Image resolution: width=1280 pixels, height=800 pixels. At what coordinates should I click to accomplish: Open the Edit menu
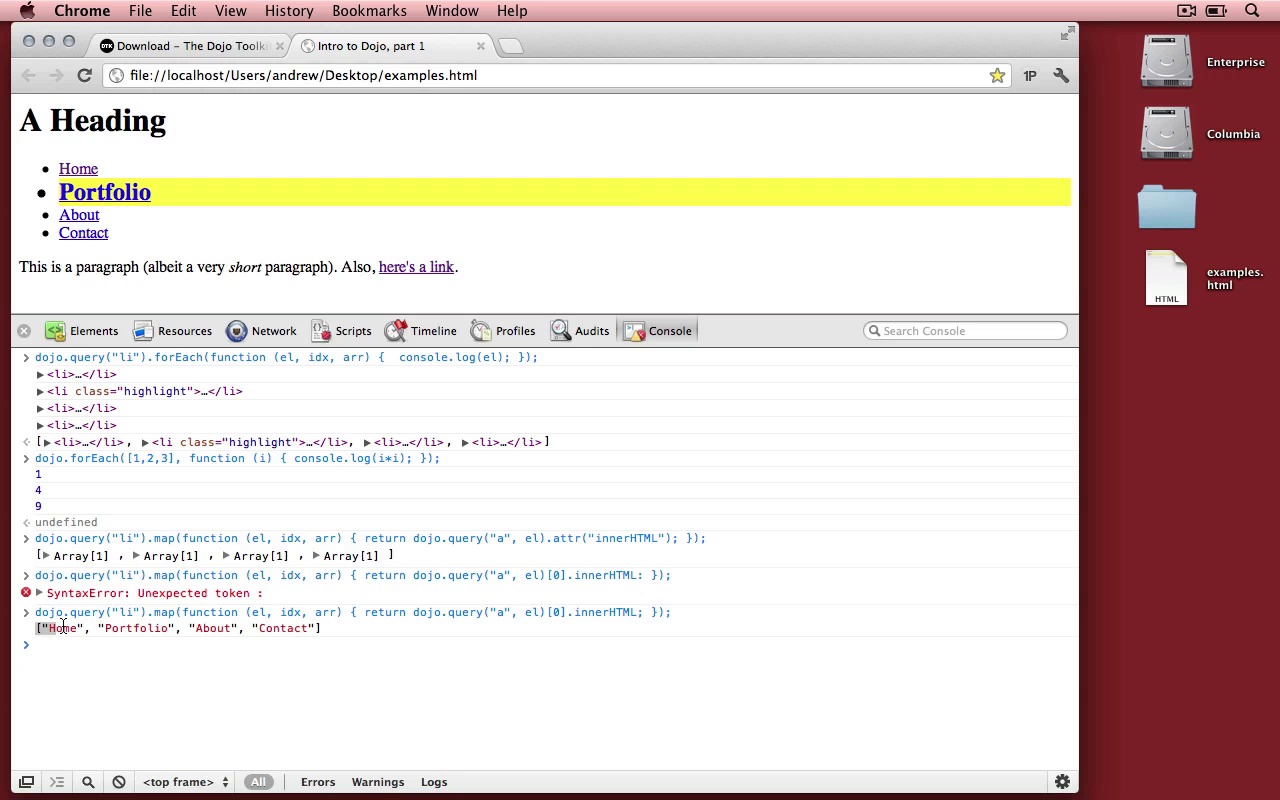tap(183, 11)
